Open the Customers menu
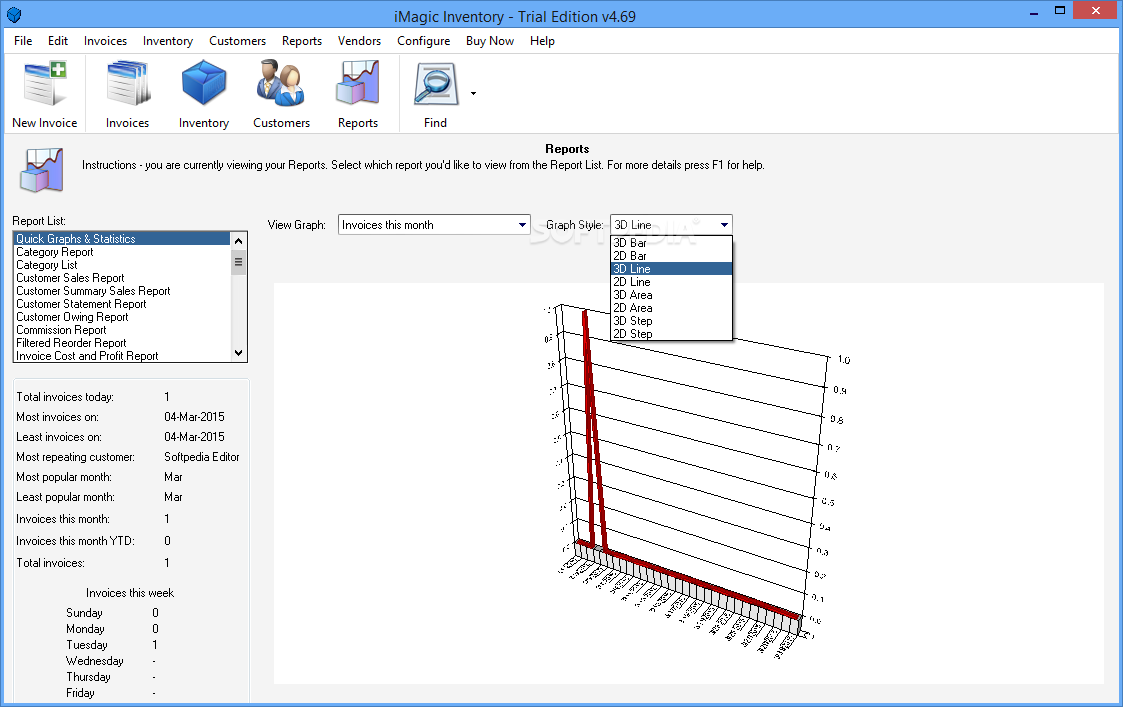The height and width of the screenshot is (707, 1123). click(x=237, y=41)
